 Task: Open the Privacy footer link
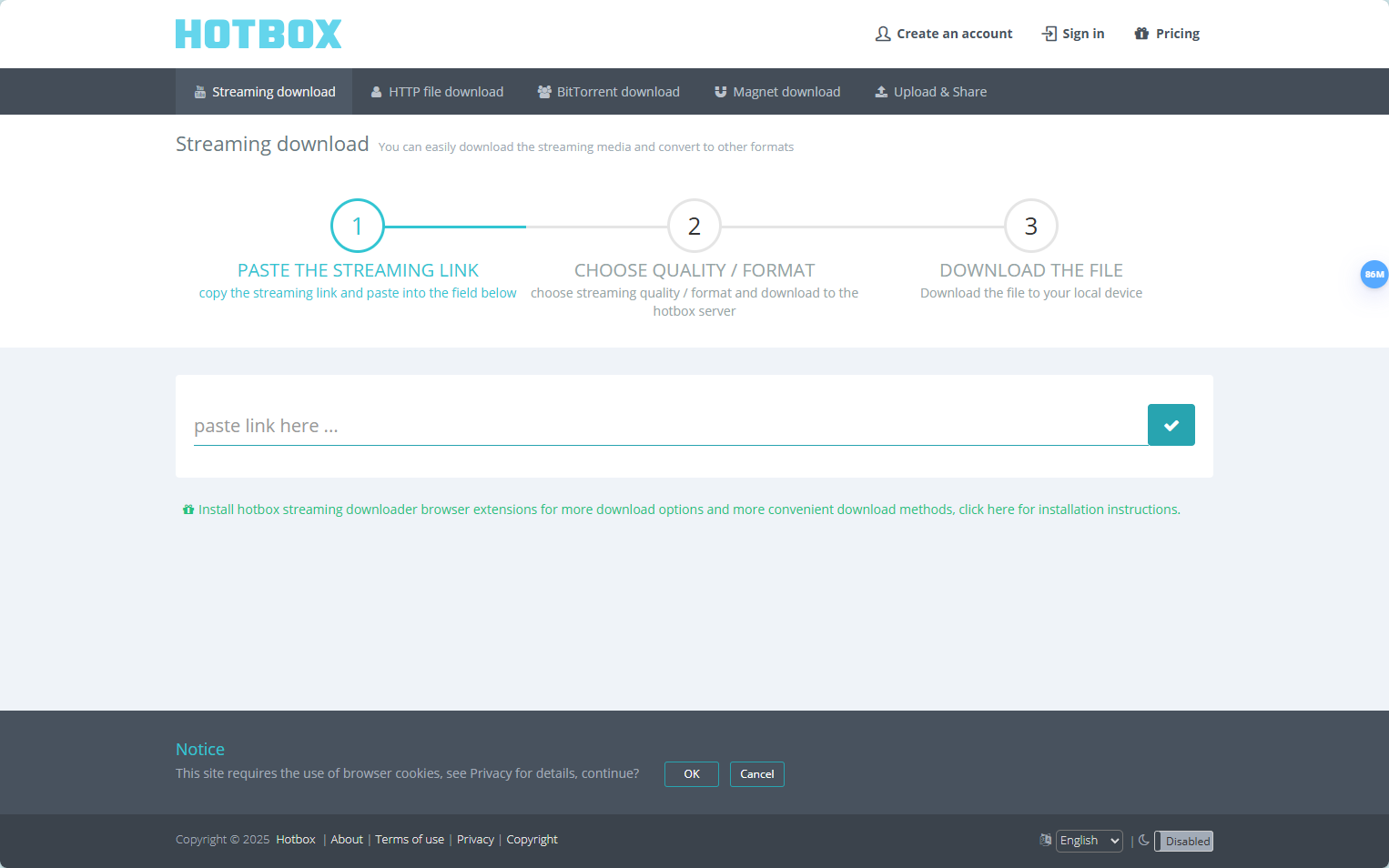pyautogui.click(x=475, y=840)
